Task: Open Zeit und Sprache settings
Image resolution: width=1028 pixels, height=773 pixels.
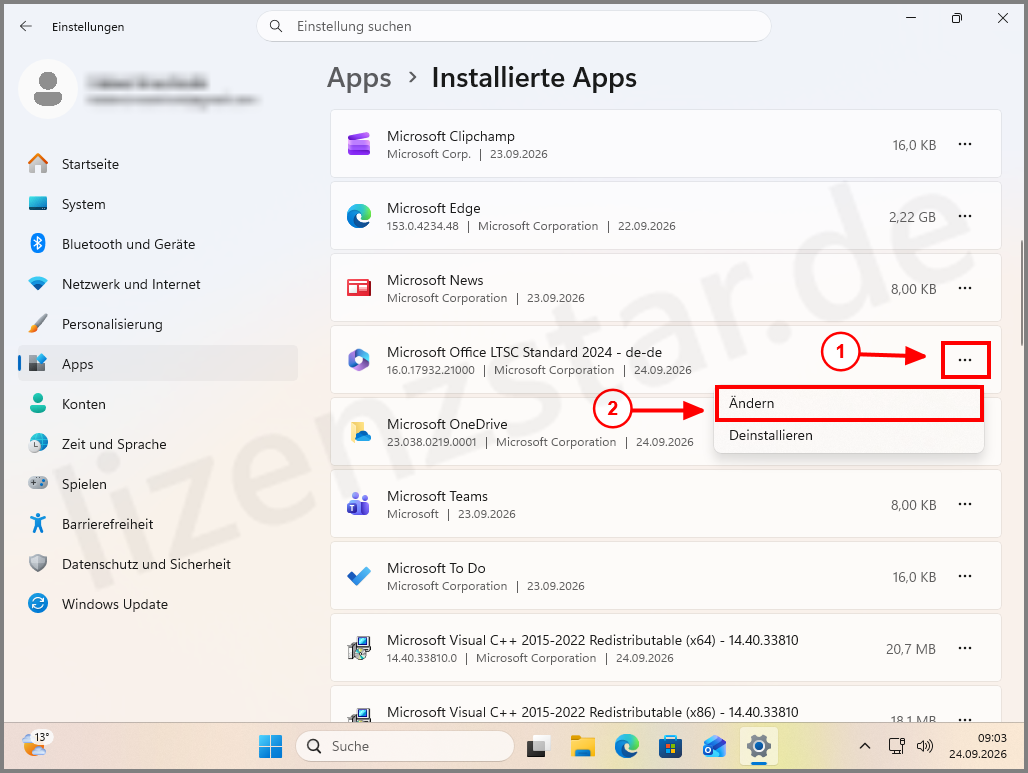Action: coord(157,444)
